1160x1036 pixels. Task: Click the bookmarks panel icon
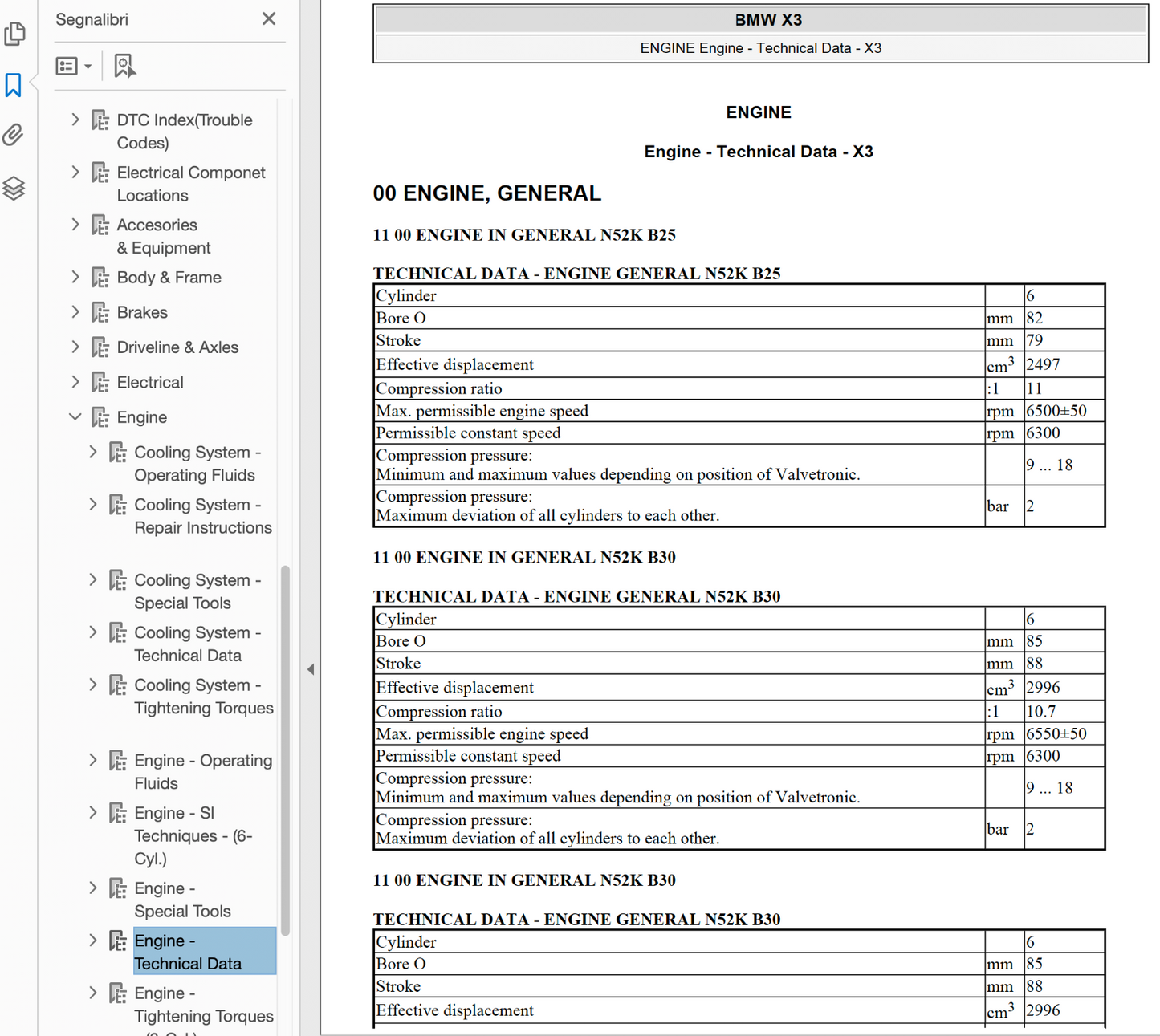point(14,85)
